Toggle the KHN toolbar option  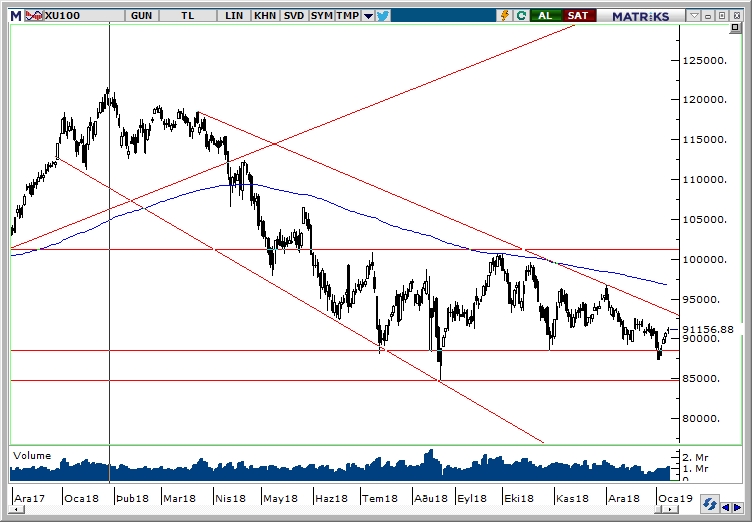pos(265,16)
